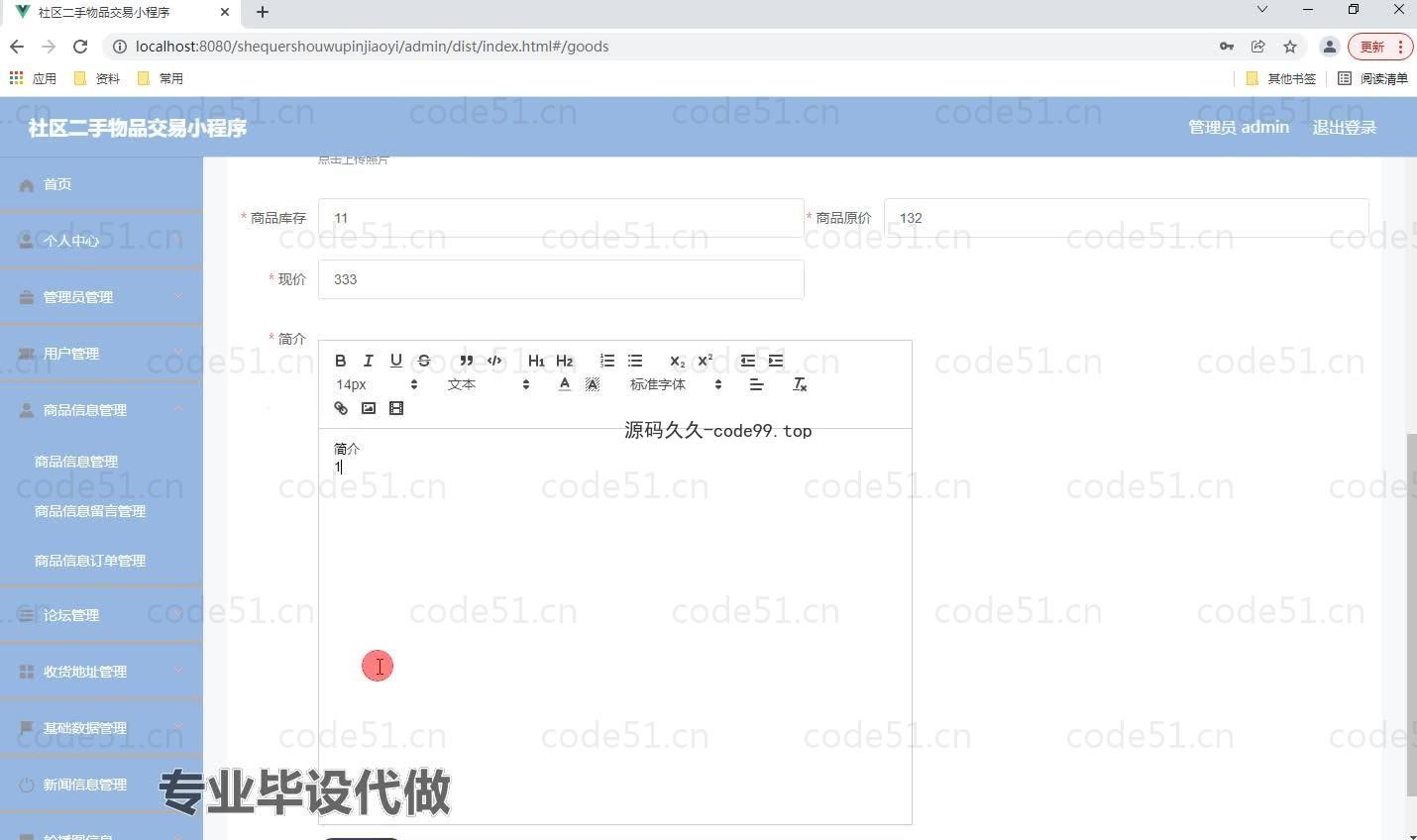Expand 用户管理 sidebar menu

101,354
